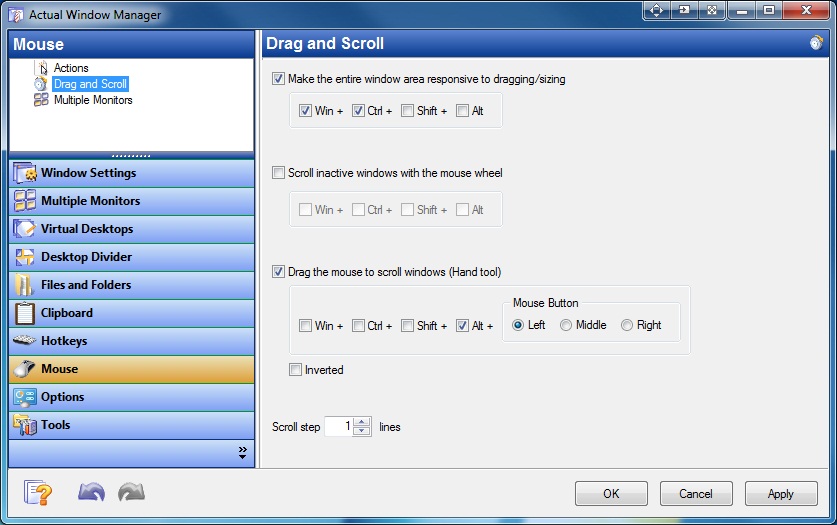Viewport: 837px width, 525px height.
Task: Check Ctrl+ modifier for Hand tool
Action: pos(358,325)
